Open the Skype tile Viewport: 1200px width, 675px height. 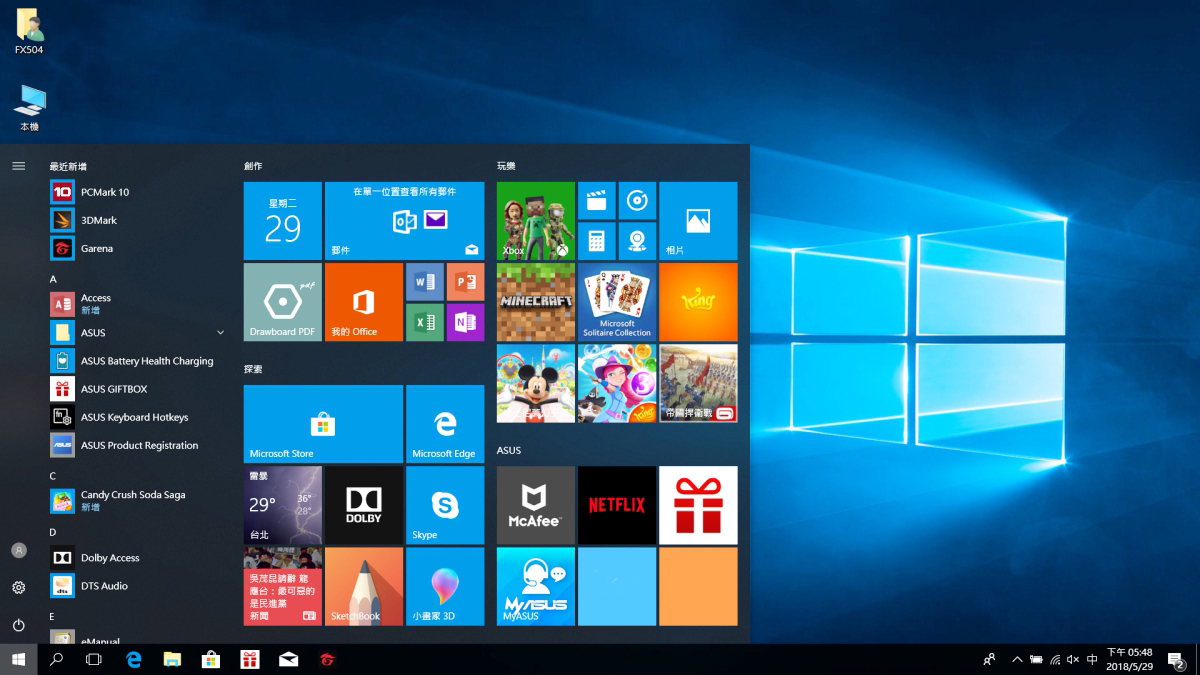click(x=445, y=505)
